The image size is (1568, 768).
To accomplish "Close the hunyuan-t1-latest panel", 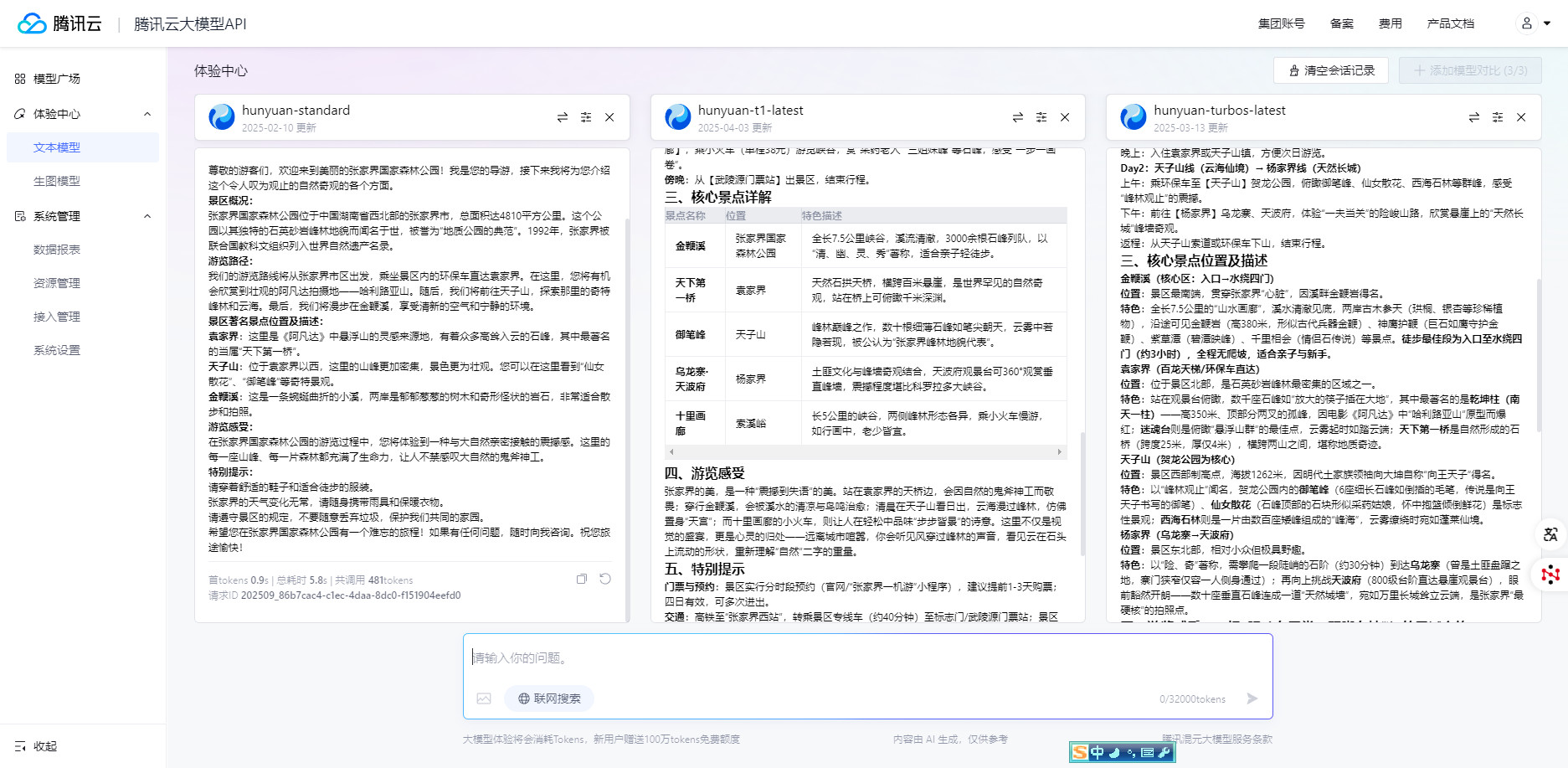I will (x=1065, y=117).
